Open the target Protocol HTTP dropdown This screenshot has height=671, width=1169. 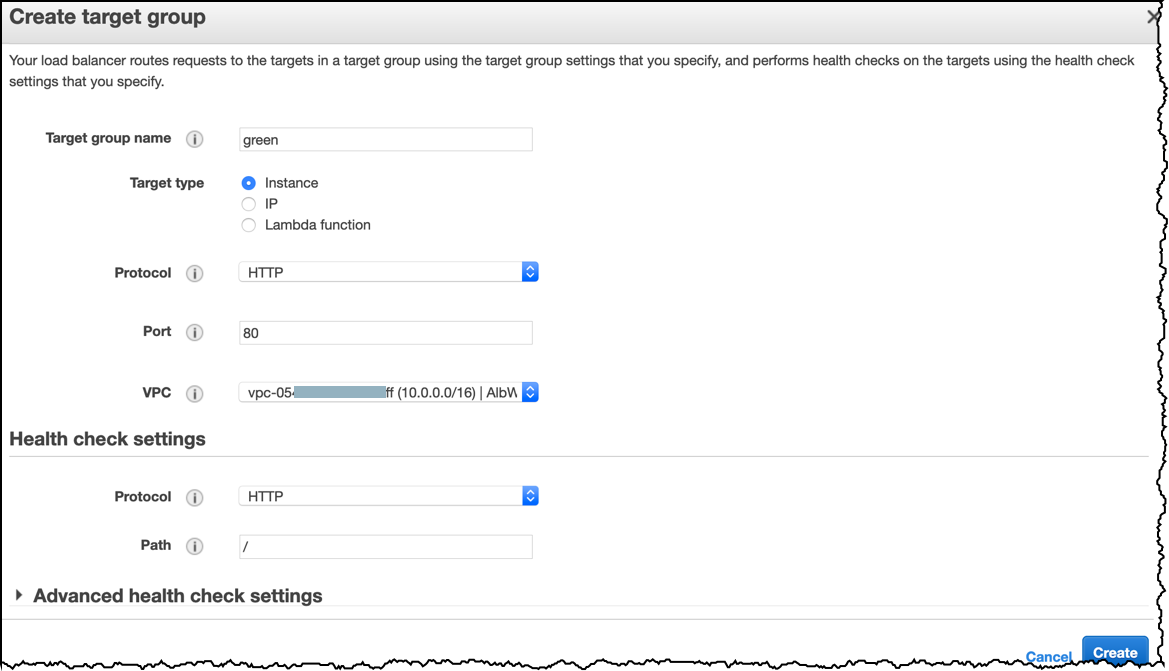[388, 272]
